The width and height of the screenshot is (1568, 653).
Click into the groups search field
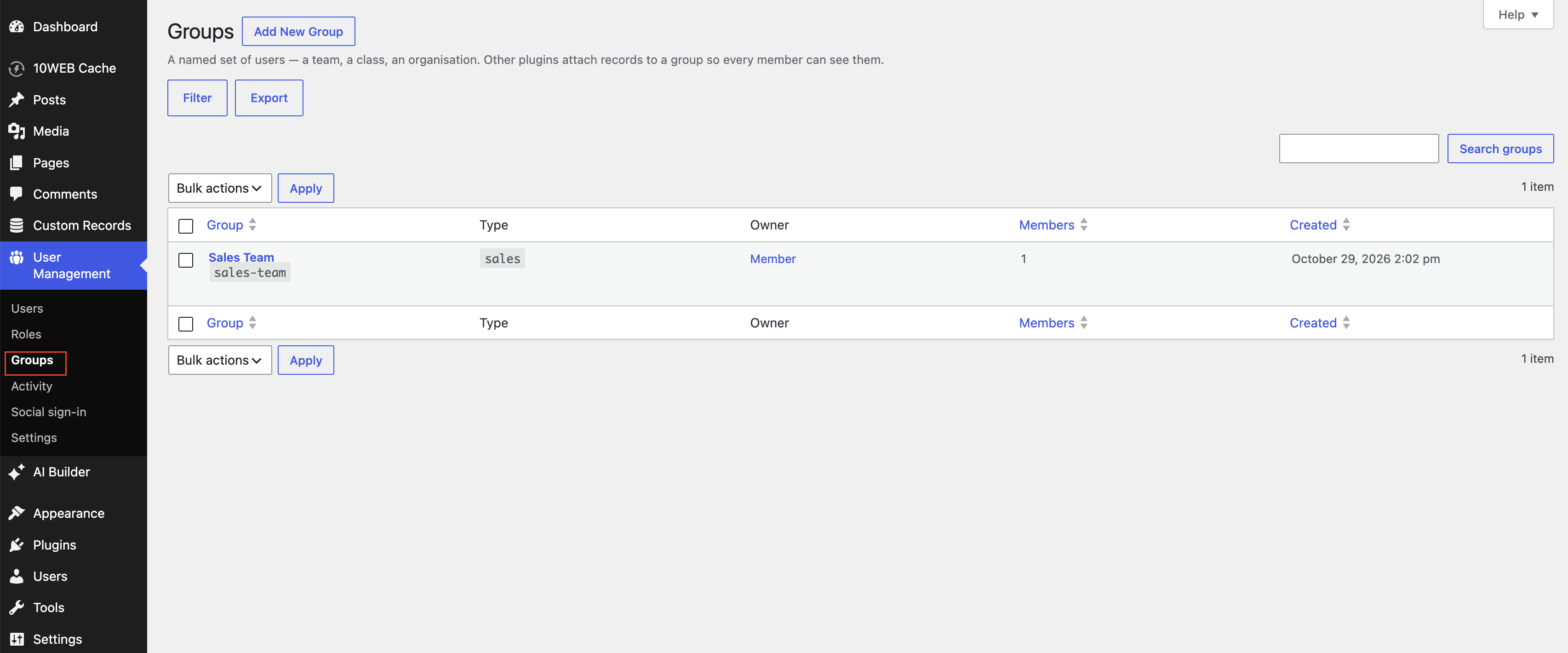tap(1359, 149)
